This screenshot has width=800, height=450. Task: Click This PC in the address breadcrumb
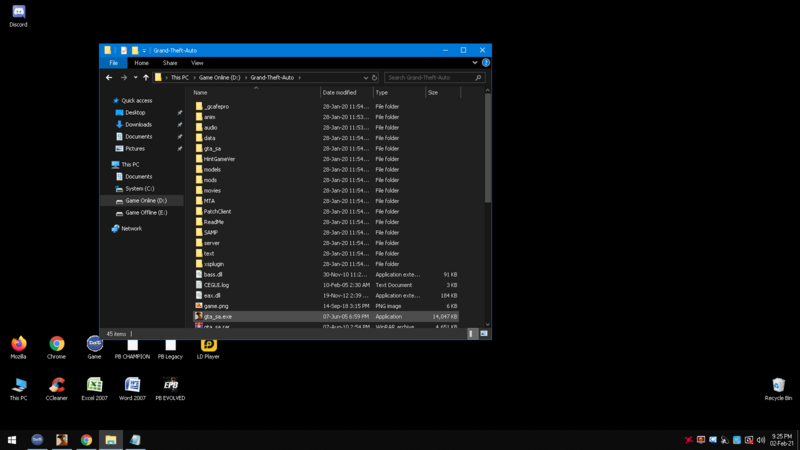[x=180, y=78]
